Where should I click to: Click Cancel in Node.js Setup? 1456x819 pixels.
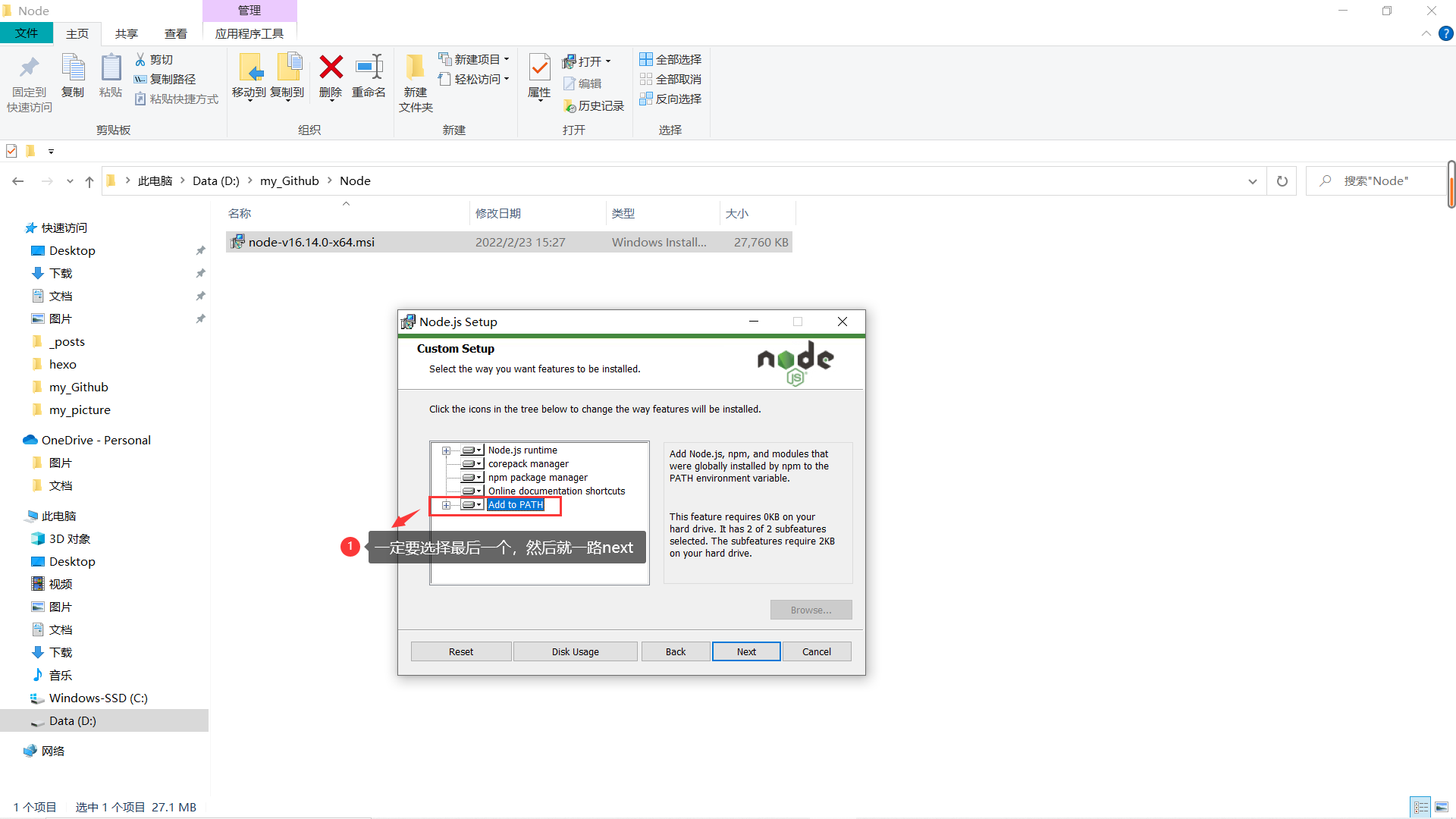click(817, 651)
